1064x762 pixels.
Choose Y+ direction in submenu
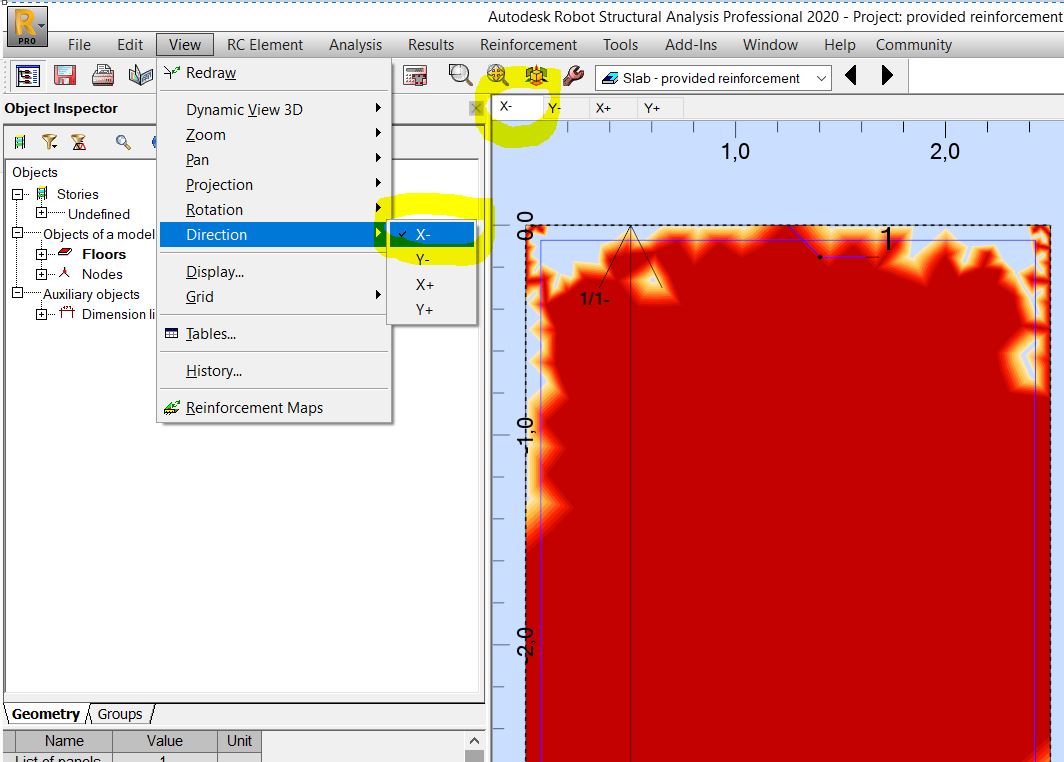(432, 309)
